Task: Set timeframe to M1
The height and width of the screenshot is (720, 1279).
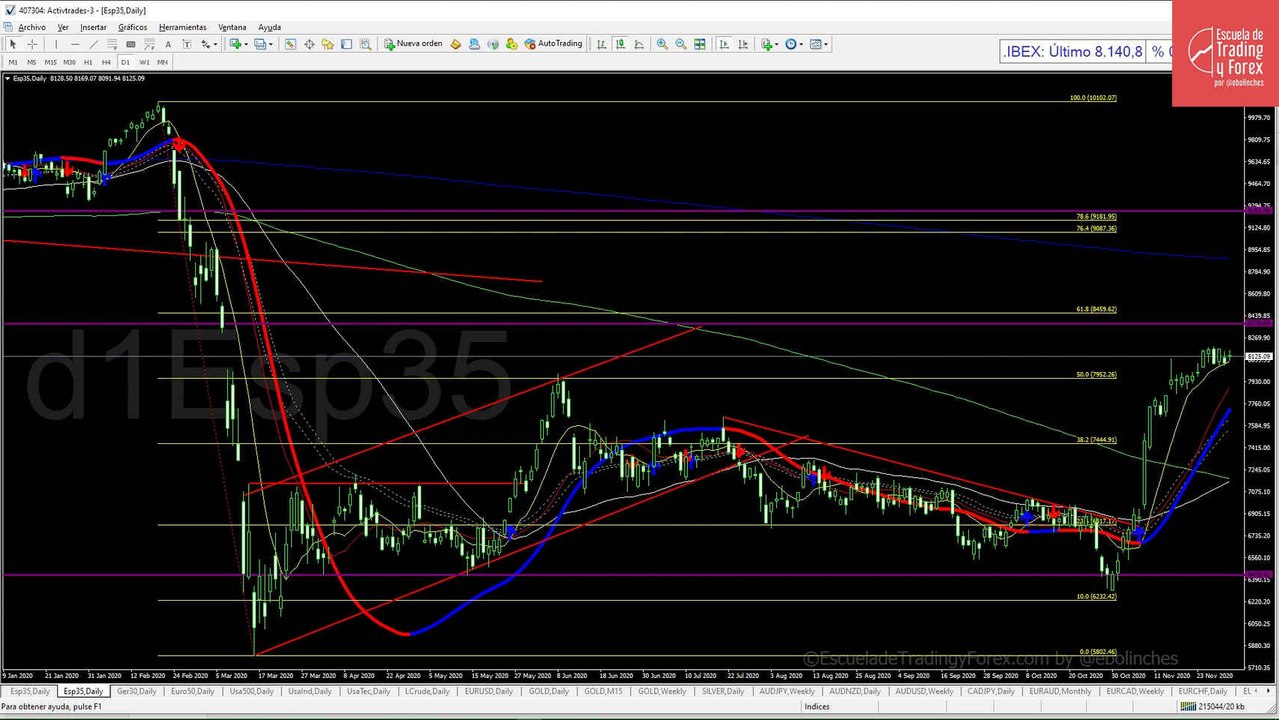Action: 13,62
